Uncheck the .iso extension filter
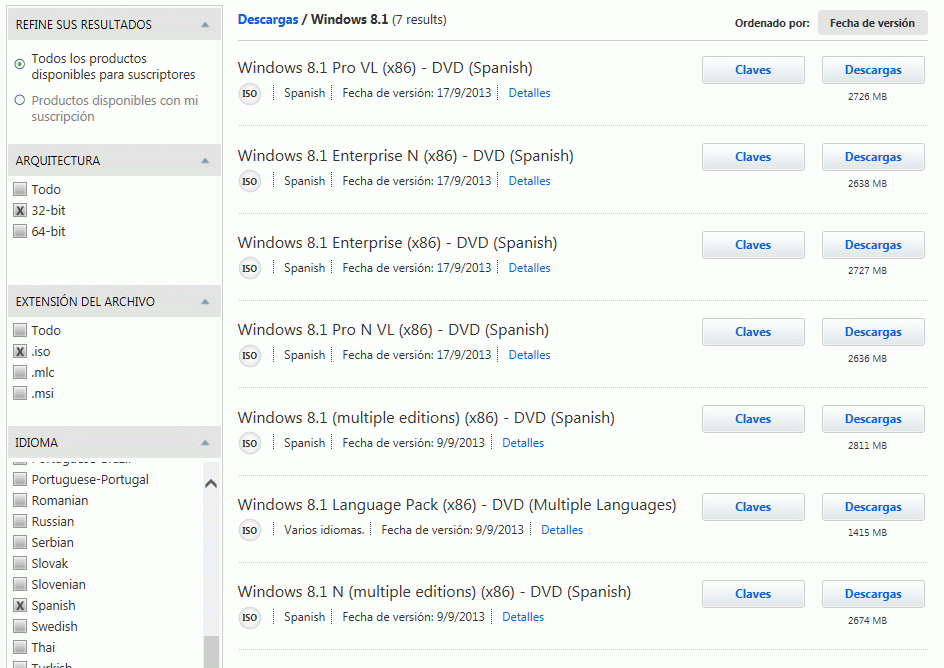This screenshot has height=668, width=944. click(x=20, y=351)
